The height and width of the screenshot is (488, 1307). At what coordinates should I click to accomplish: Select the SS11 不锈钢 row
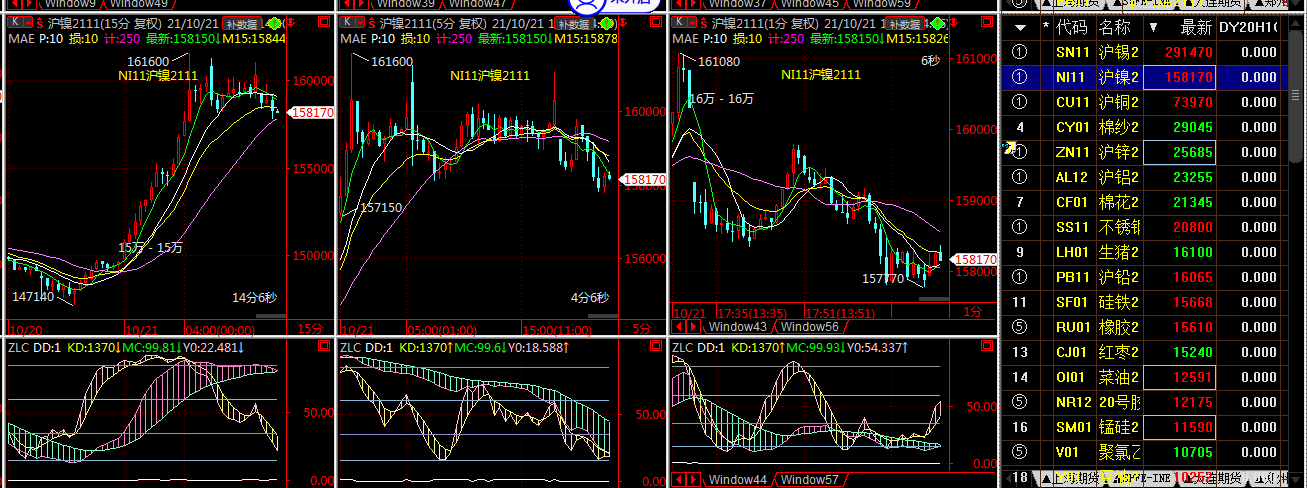coord(1144,227)
